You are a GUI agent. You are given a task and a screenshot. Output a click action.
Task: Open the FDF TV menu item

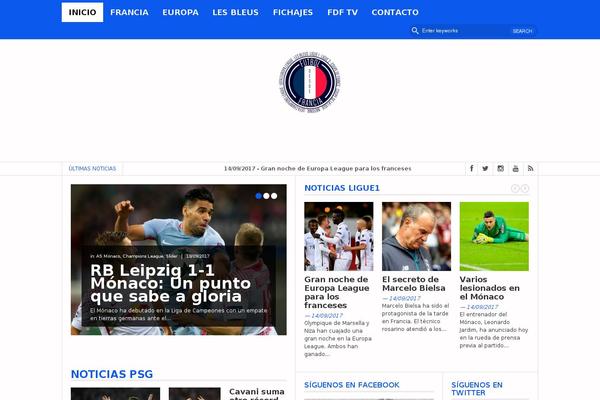[x=342, y=12]
